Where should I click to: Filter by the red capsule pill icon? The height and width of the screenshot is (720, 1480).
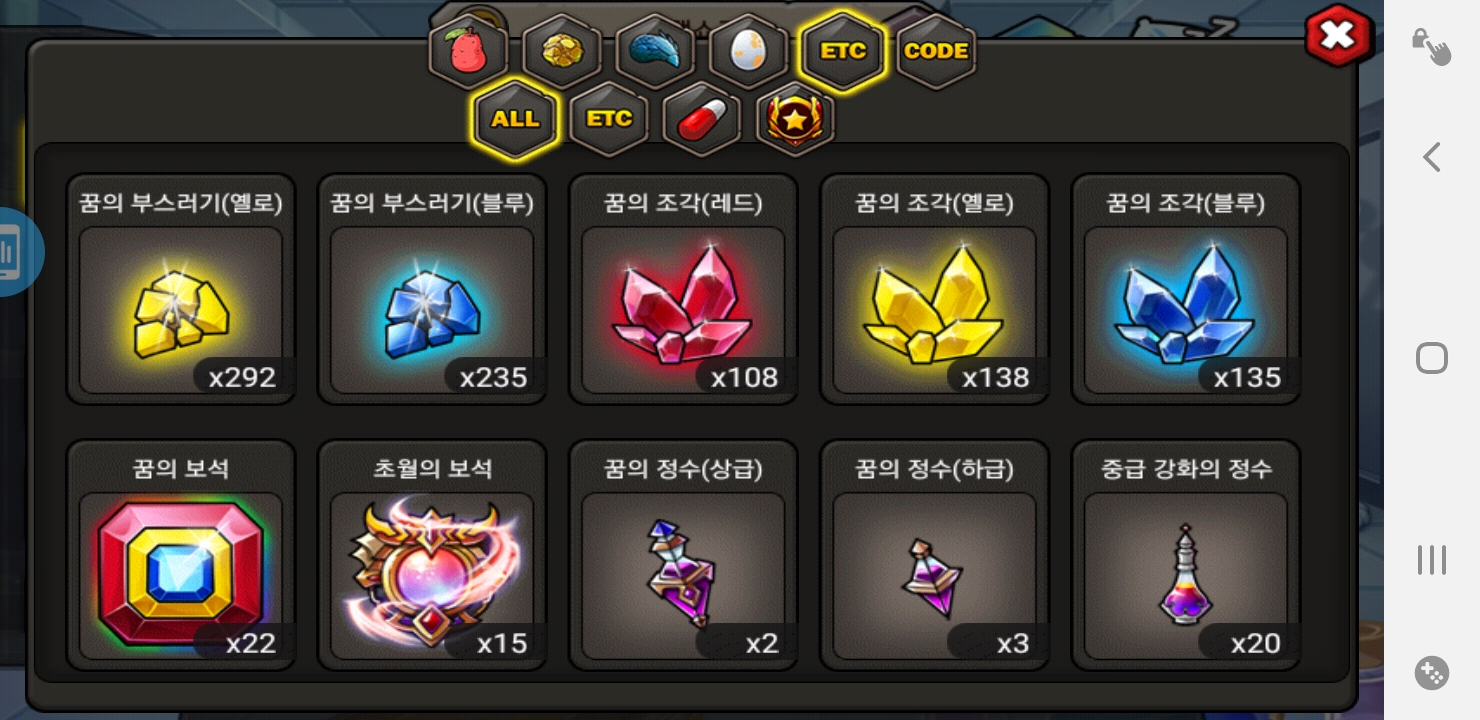702,119
